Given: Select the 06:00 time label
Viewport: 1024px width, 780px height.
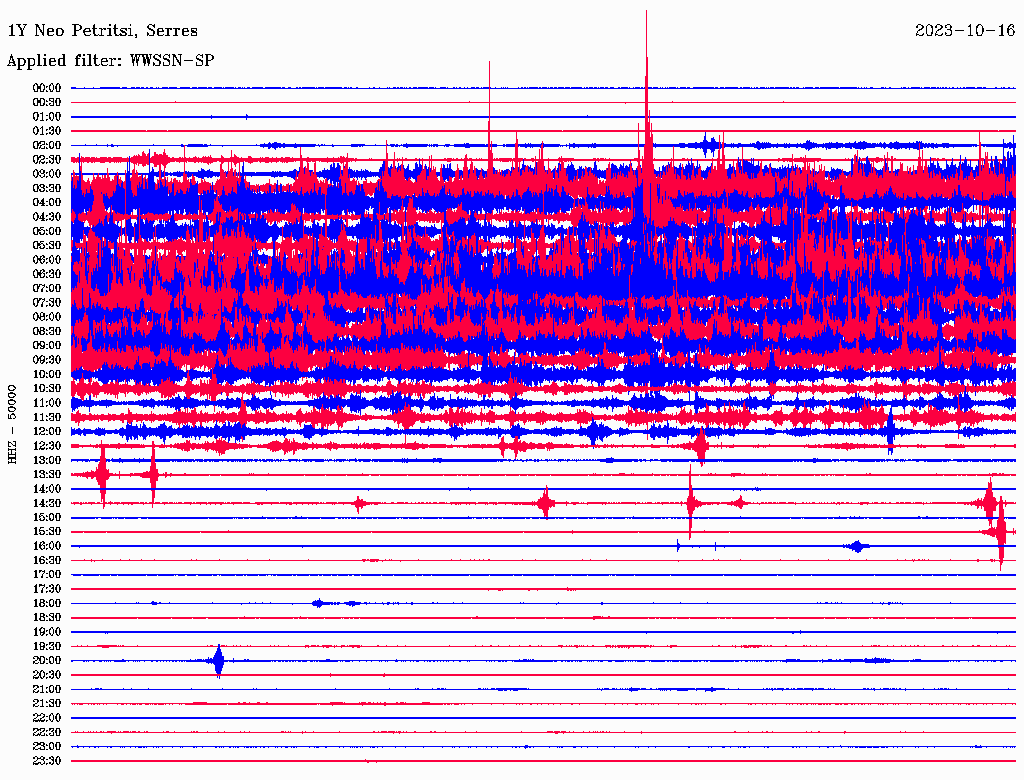Looking at the screenshot, I should point(48,260).
